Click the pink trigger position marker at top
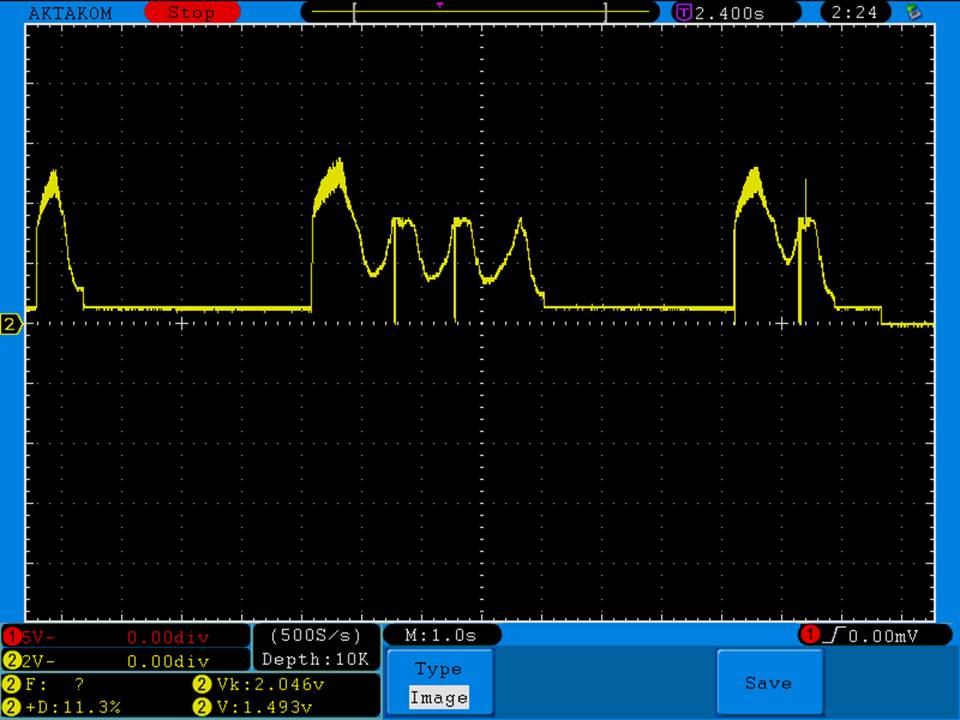This screenshot has width=960, height=720. (x=439, y=5)
